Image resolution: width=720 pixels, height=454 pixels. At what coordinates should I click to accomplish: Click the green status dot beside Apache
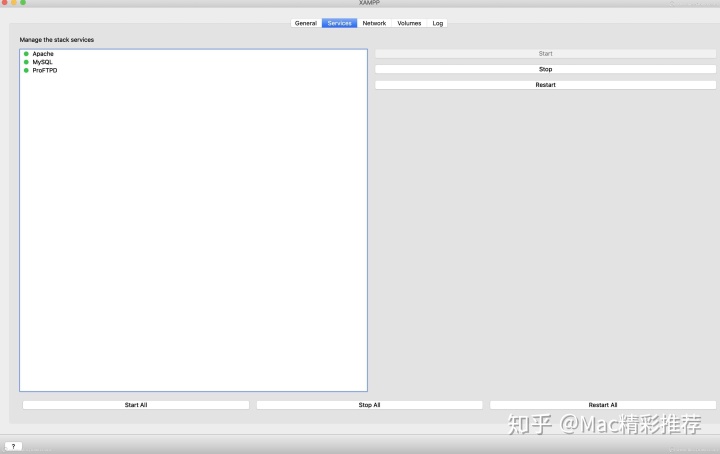click(26, 54)
